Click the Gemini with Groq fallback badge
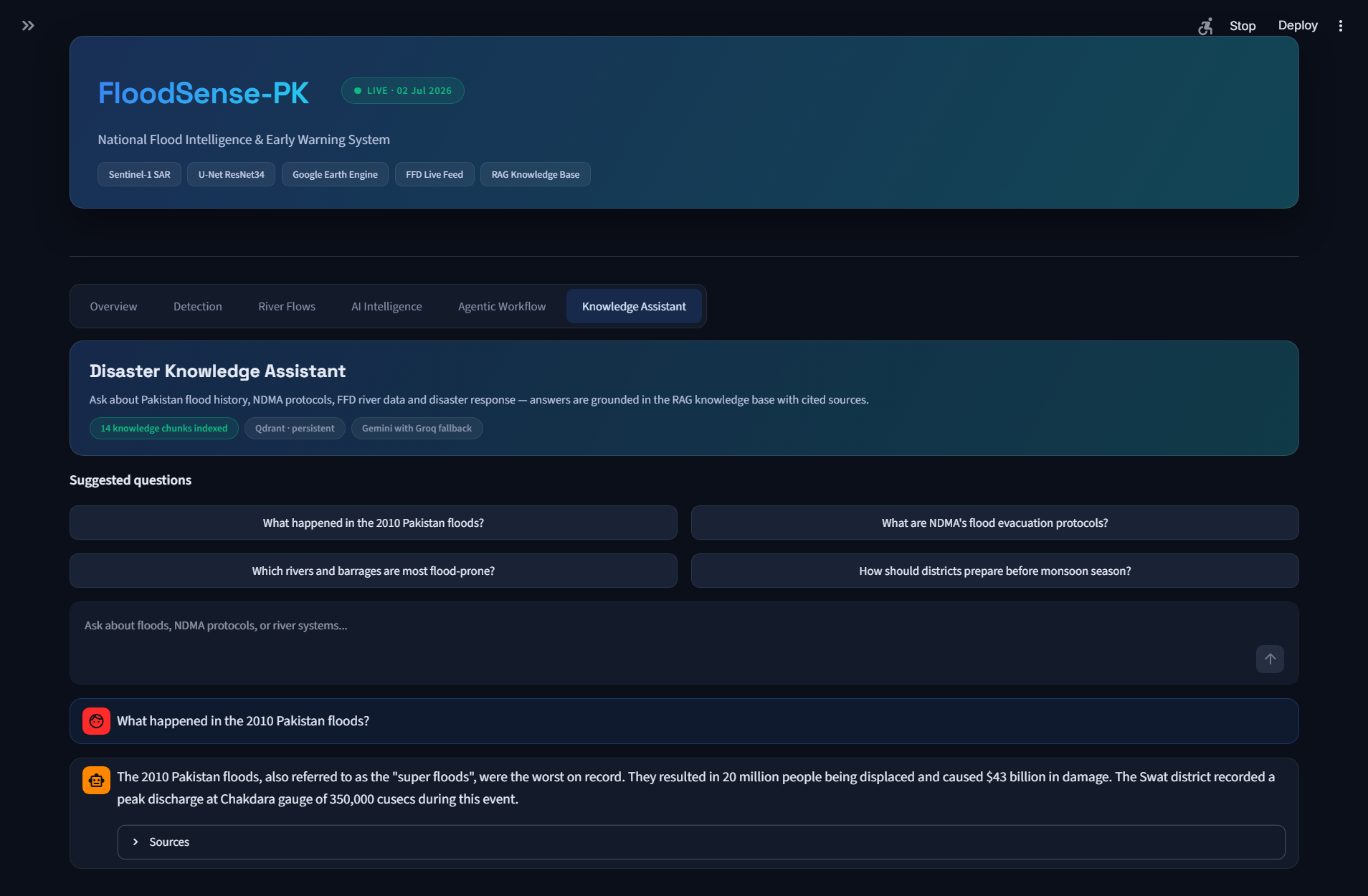The height and width of the screenshot is (896, 1368). pyautogui.click(x=417, y=428)
